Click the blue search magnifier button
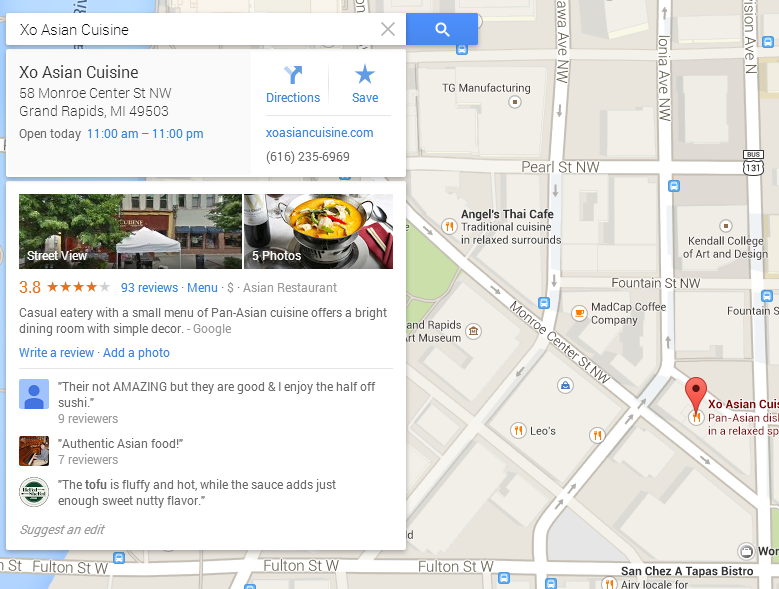This screenshot has height=589, width=779. [442, 29]
